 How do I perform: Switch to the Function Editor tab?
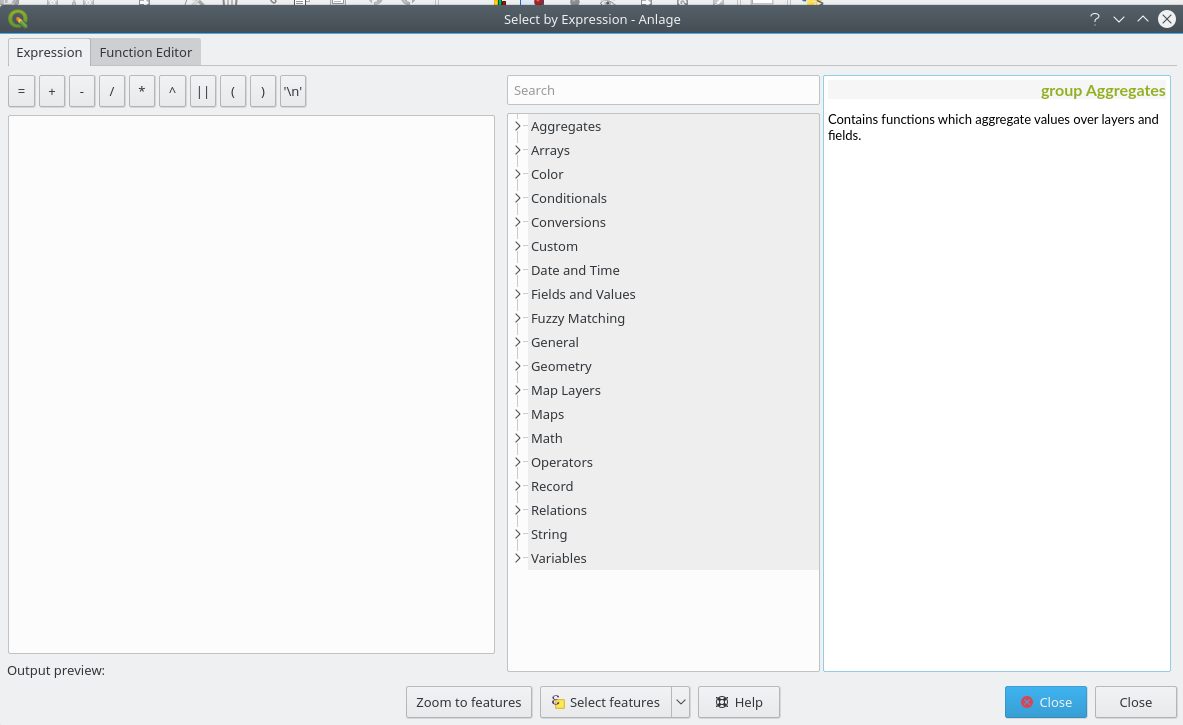(x=146, y=52)
